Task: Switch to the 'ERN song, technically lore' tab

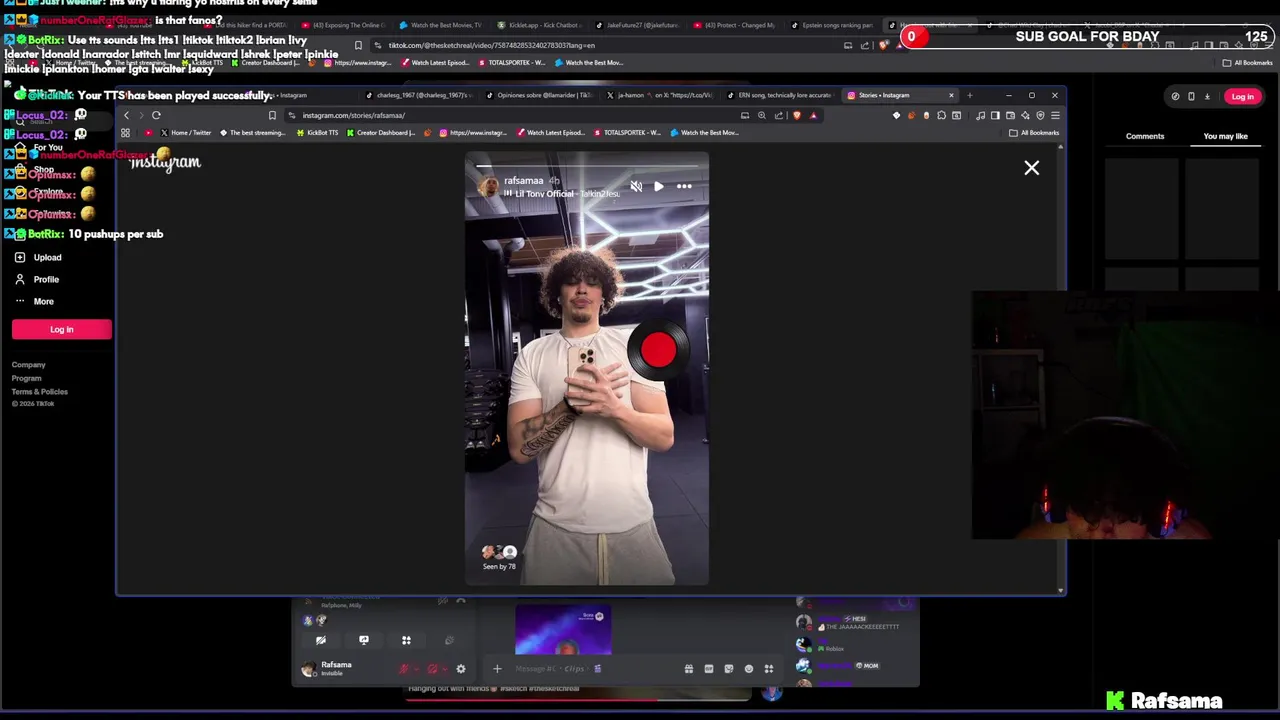Action: point(780,95)
